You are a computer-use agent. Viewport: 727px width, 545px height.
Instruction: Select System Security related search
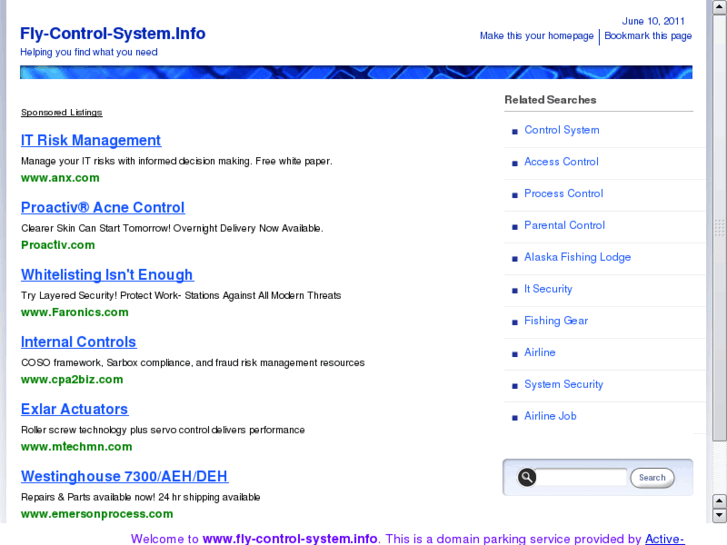click(563, 384)
